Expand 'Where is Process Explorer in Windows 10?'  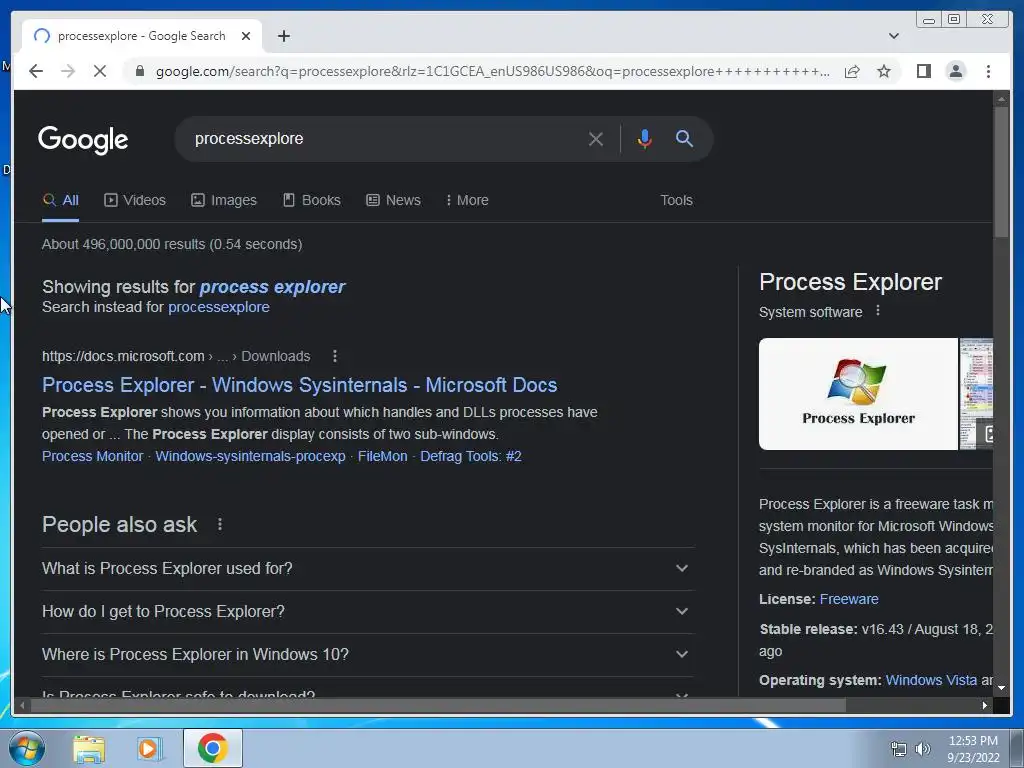[x=368, y=654]
